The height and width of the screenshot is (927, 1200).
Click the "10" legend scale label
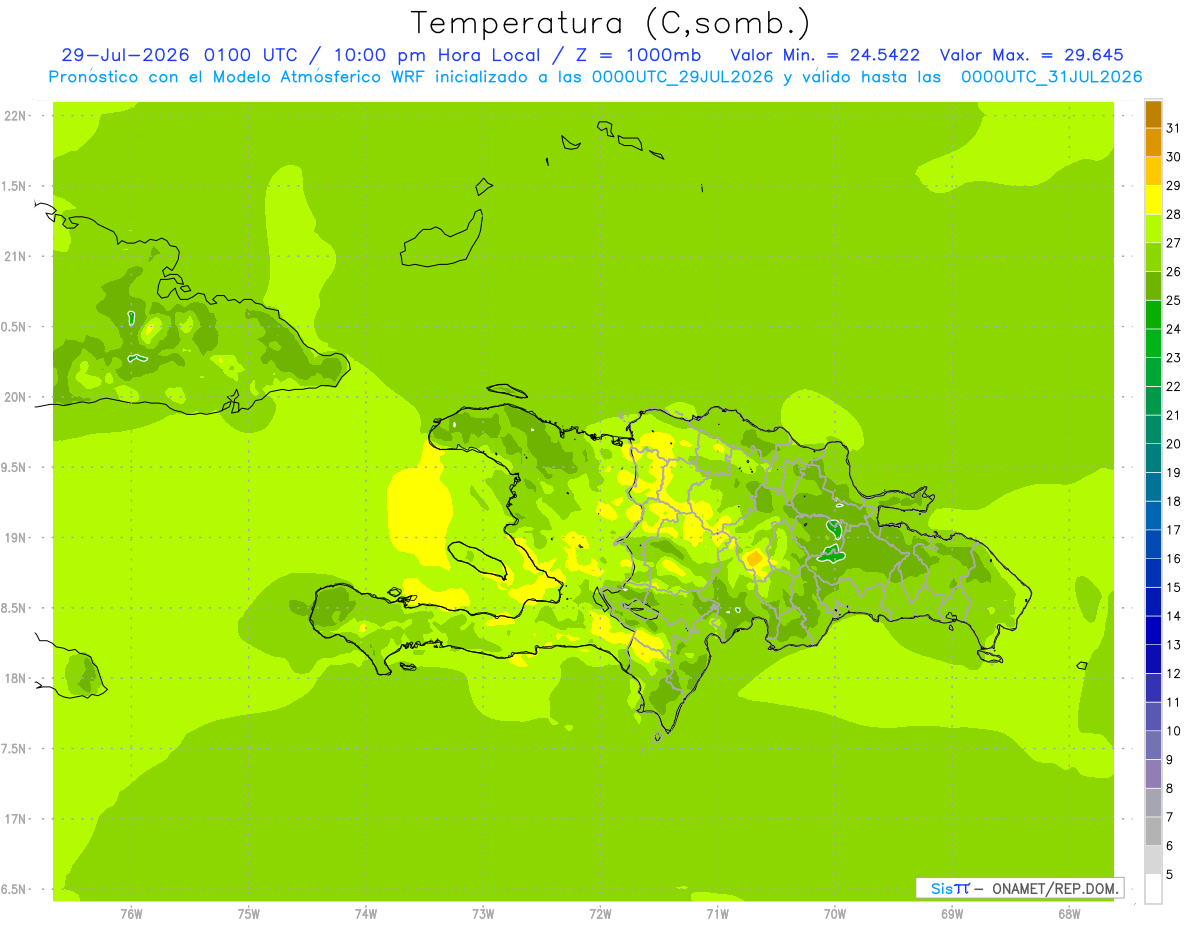tap(1173, 731)
